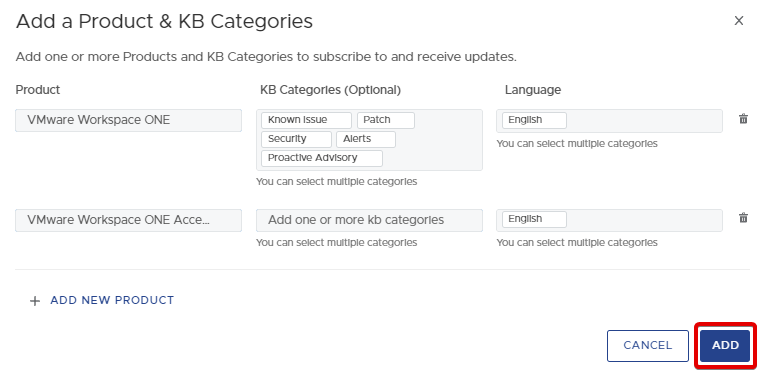Open Language field for Workspace ONE Access row
The width and height of the screenshot is (769, 377).
click(609, 220)
